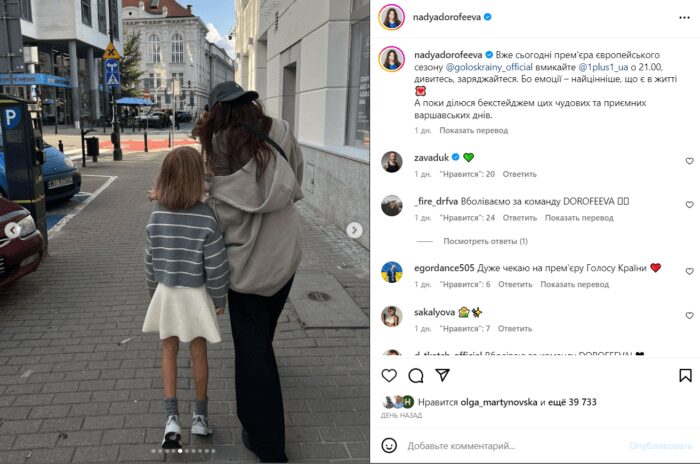Show translation of egordance505's comment
Screen dimensions: 700x464
coord(575,284)
